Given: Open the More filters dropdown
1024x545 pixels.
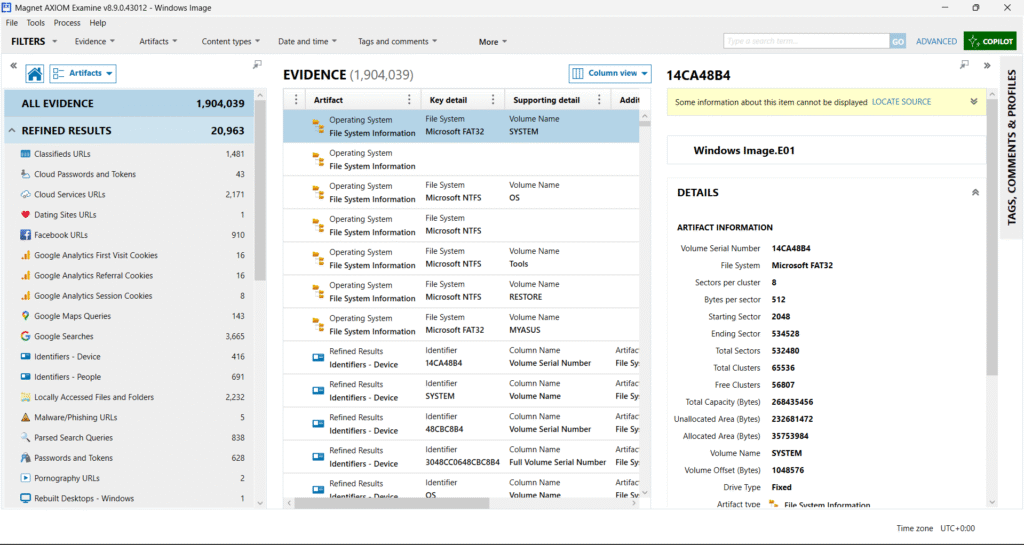Looking at the screenshot, I should (x=492, y=42).
